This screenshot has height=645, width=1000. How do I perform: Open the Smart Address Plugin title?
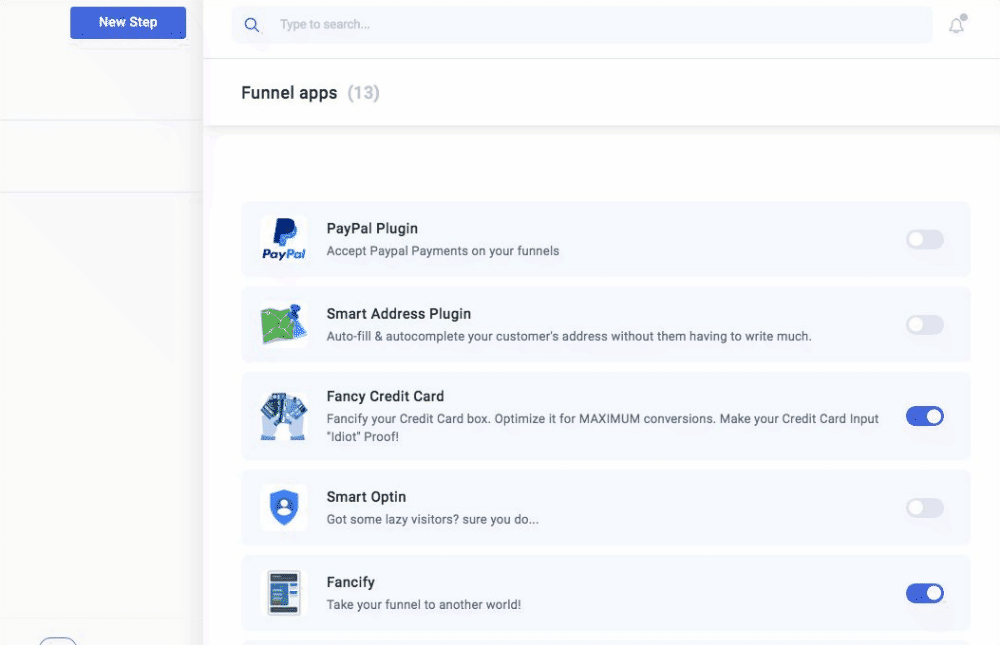click(399, 314)
